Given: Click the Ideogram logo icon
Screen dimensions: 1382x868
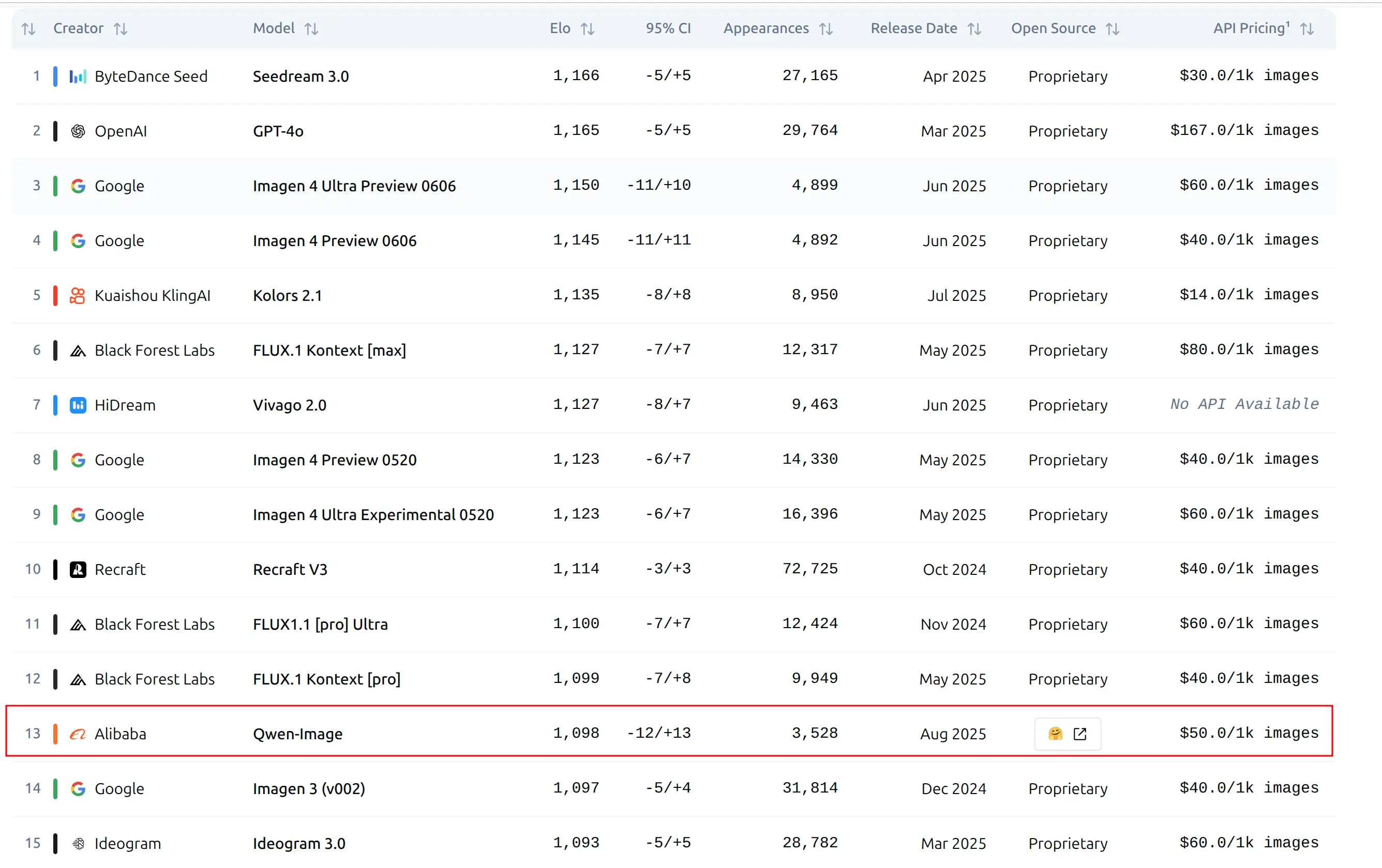Looking at the screenshot, I should tap(78, 843).
